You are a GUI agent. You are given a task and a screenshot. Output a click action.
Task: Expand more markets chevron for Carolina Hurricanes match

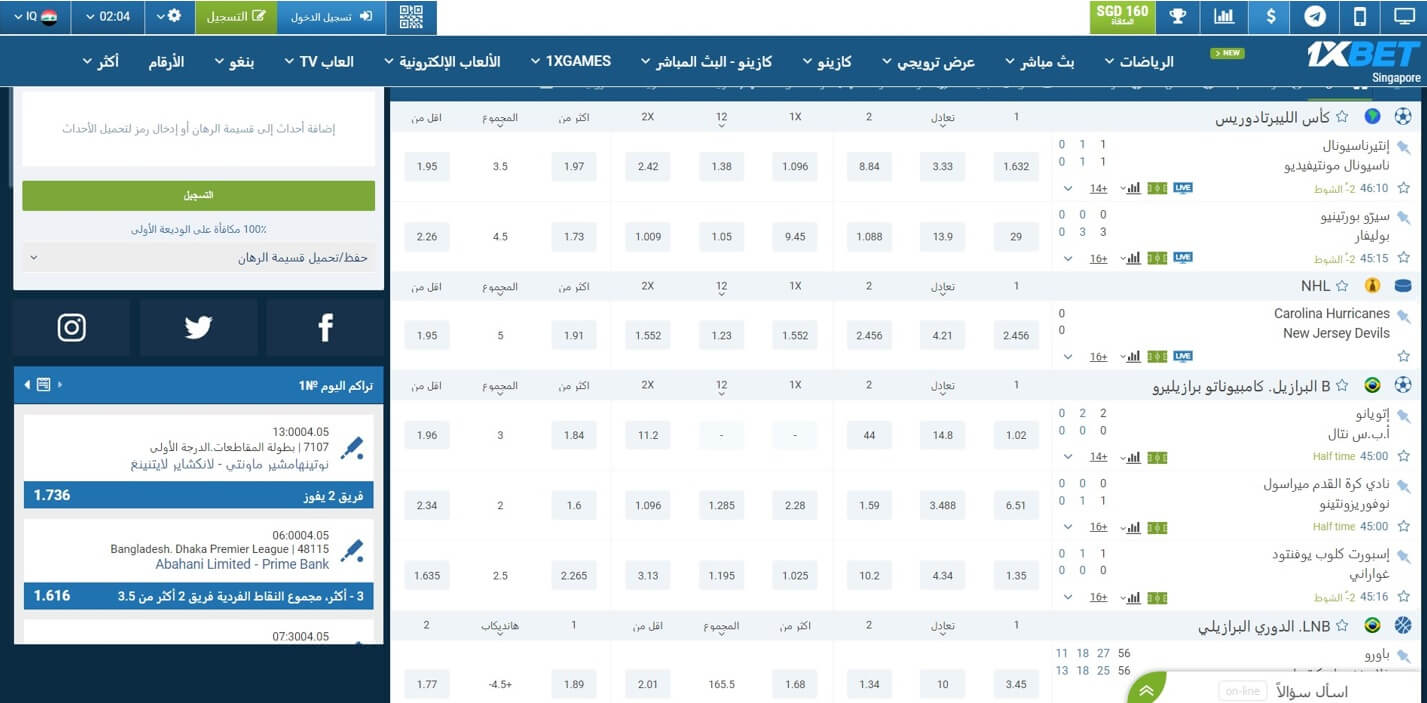coord(1068,356)
